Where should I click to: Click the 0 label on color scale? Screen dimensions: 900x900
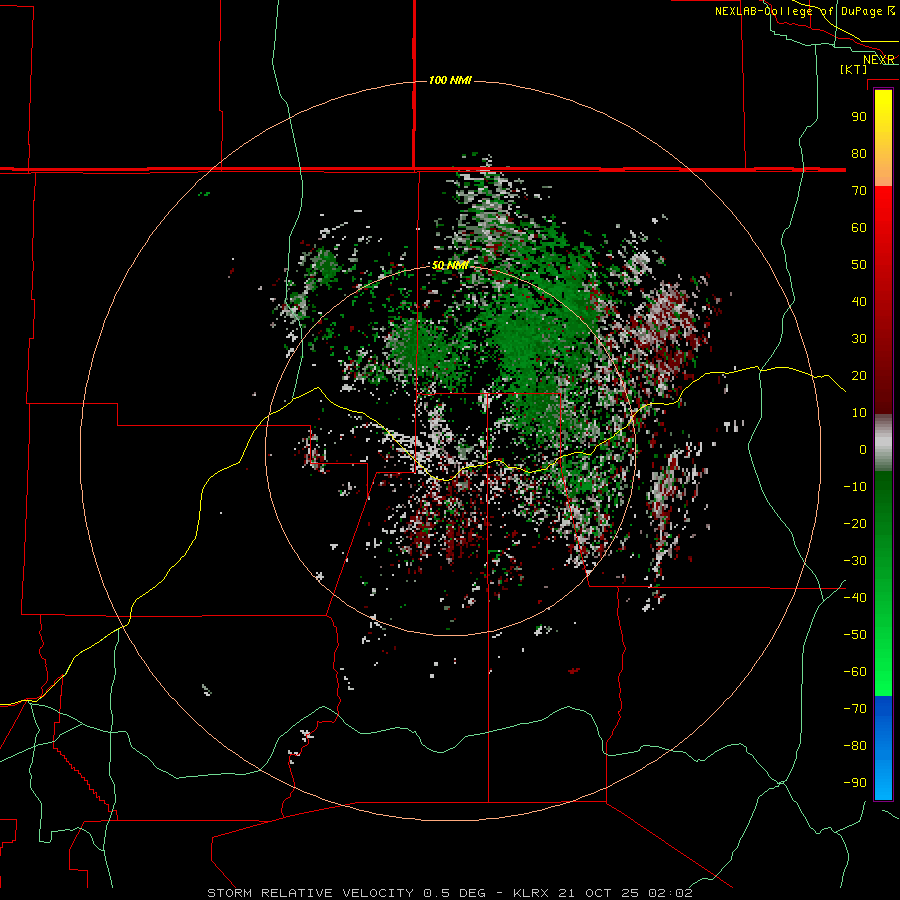863,449
